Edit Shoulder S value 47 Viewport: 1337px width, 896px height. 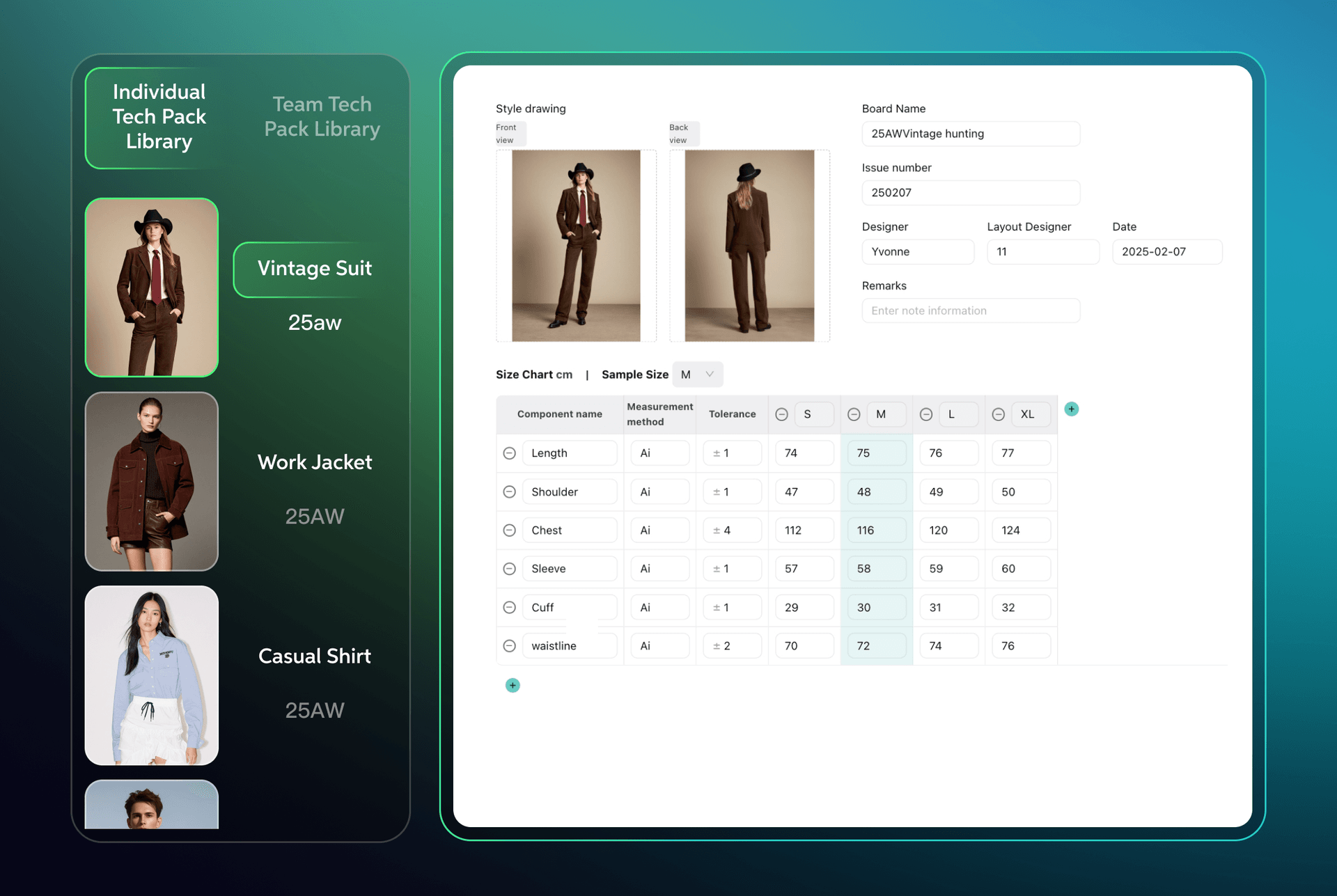coord(804,492)
